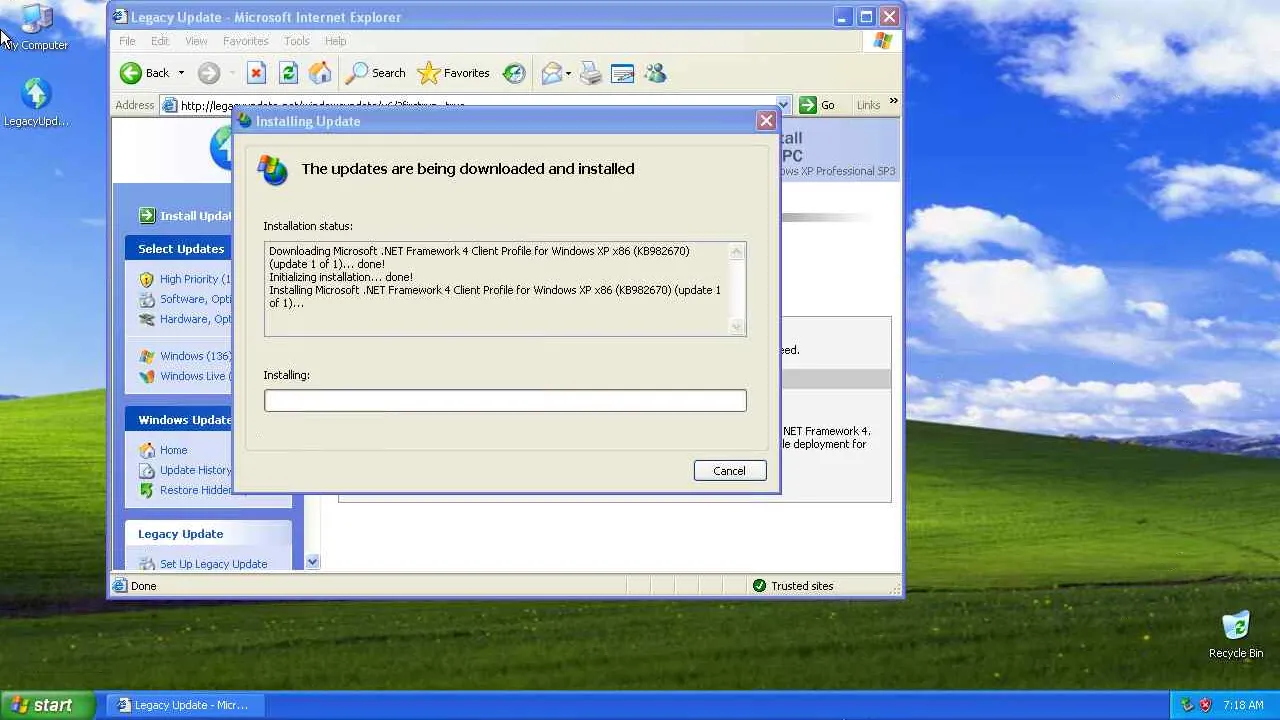This screenshot has height=720, width=1280.
Task: Click the Update History document icon
Action: click(147, 470)
